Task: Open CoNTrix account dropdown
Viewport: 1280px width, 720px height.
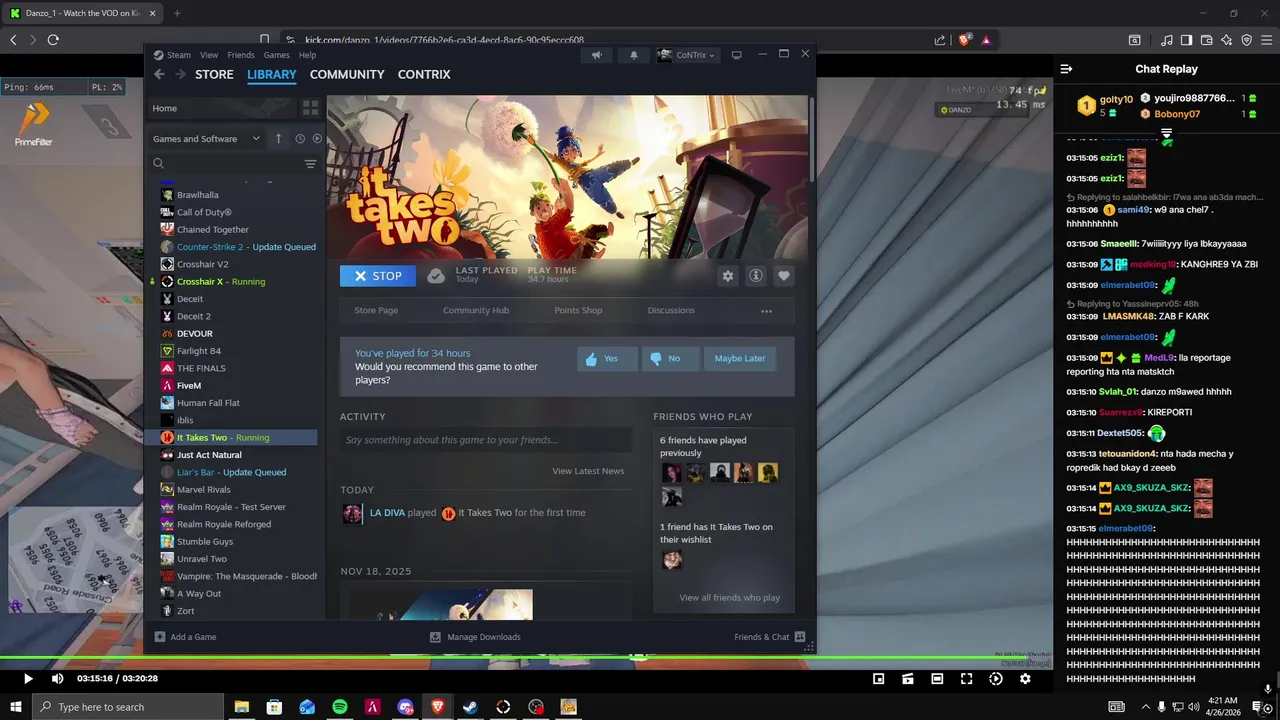Action: [686, 55]
